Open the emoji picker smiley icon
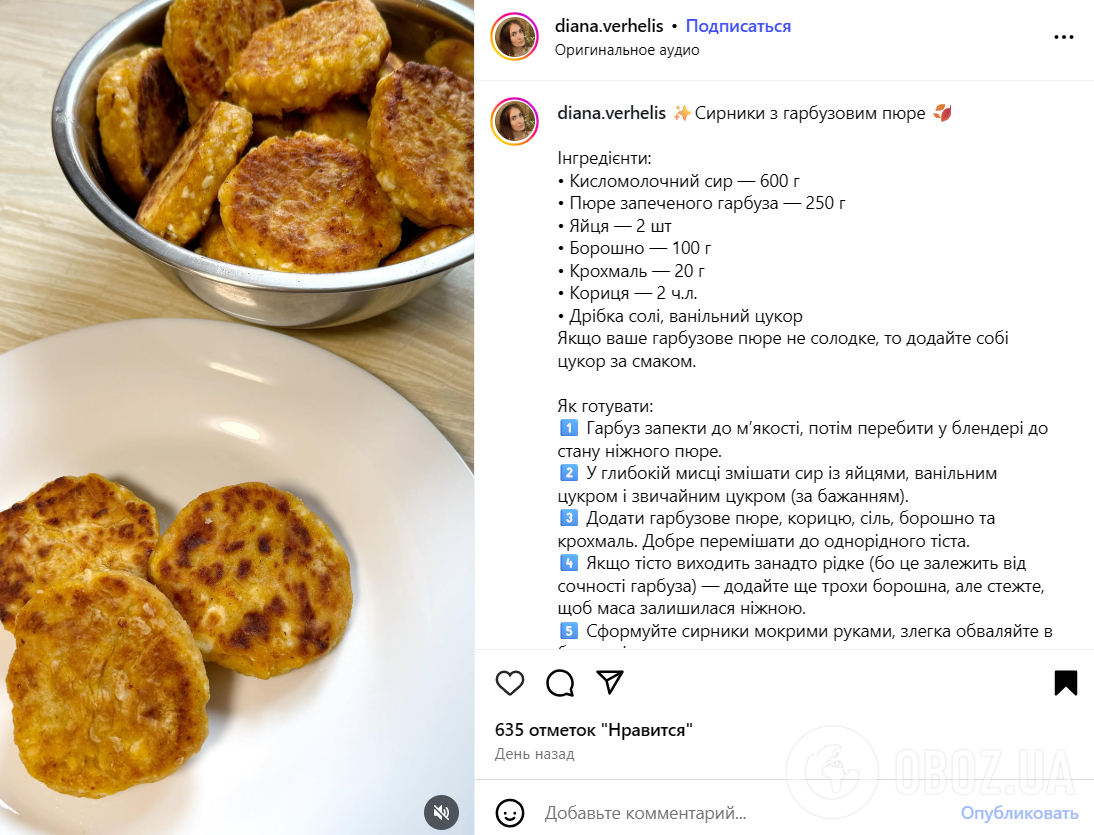Image resolution: width=1094 pixels, height=835 pixels. [510, 813]
